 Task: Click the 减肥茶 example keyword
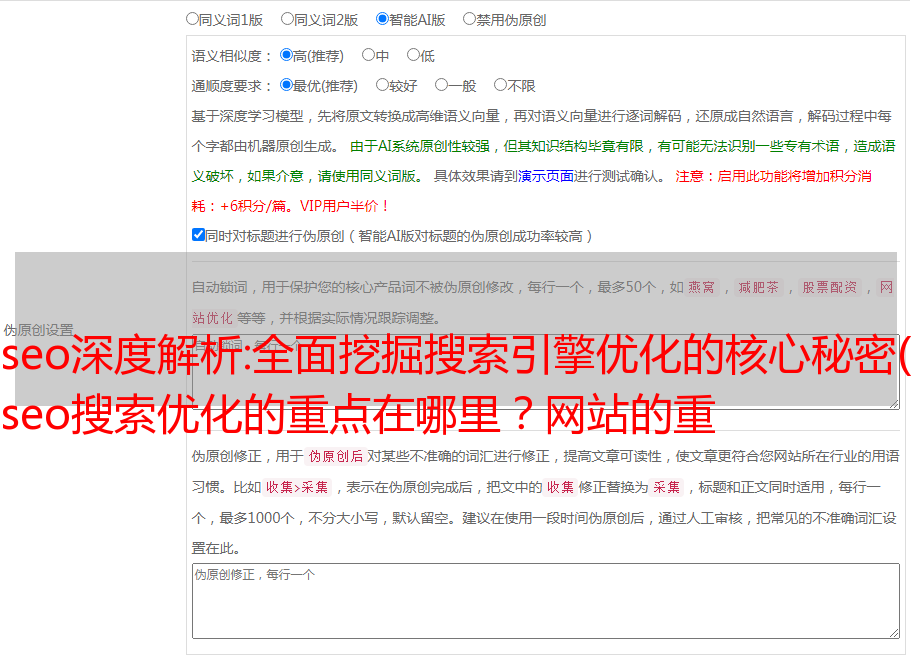click(x=758, y=287)
